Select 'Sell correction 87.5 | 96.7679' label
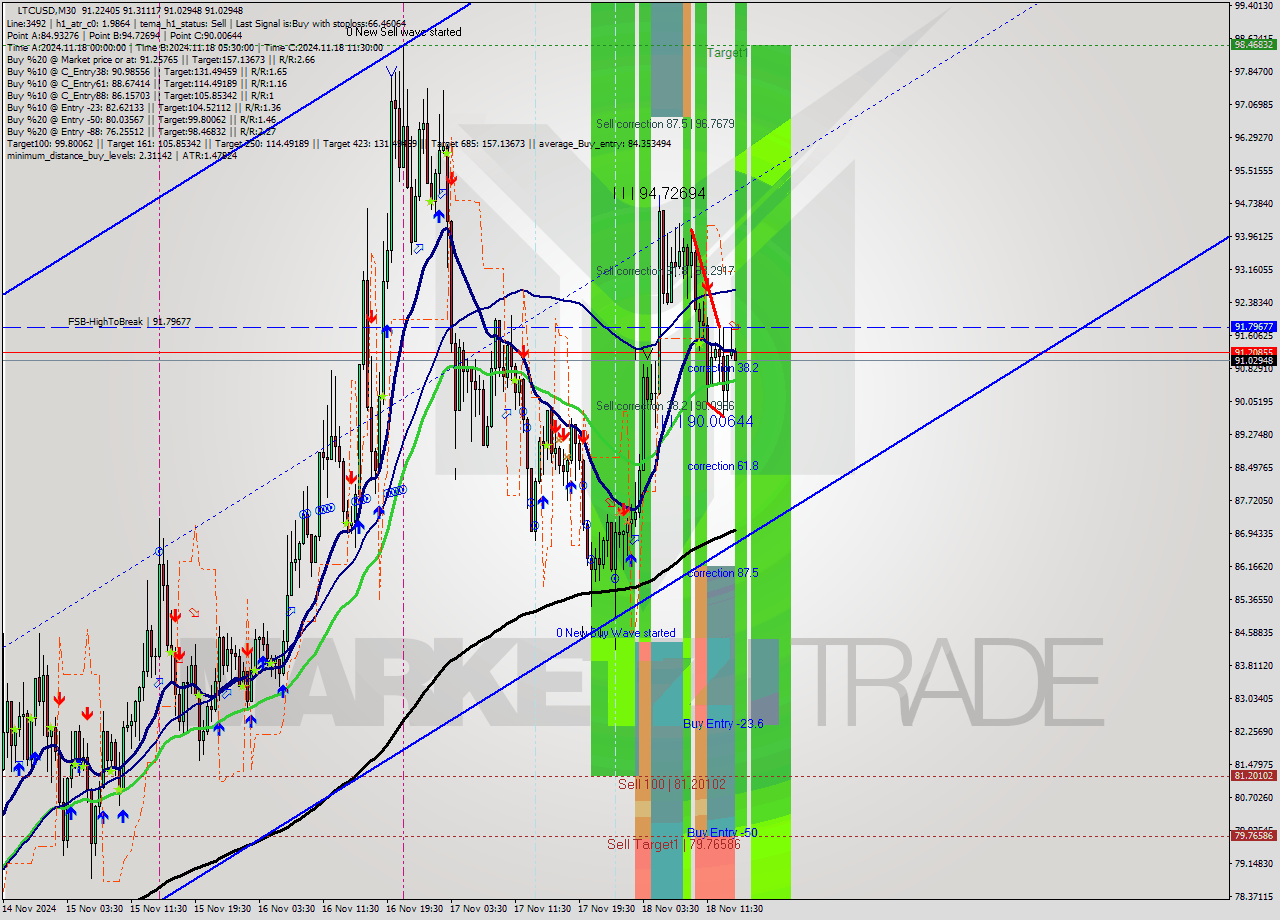Image resolution: width=1280 pixels, height=920 pixels. pos(666,124)
